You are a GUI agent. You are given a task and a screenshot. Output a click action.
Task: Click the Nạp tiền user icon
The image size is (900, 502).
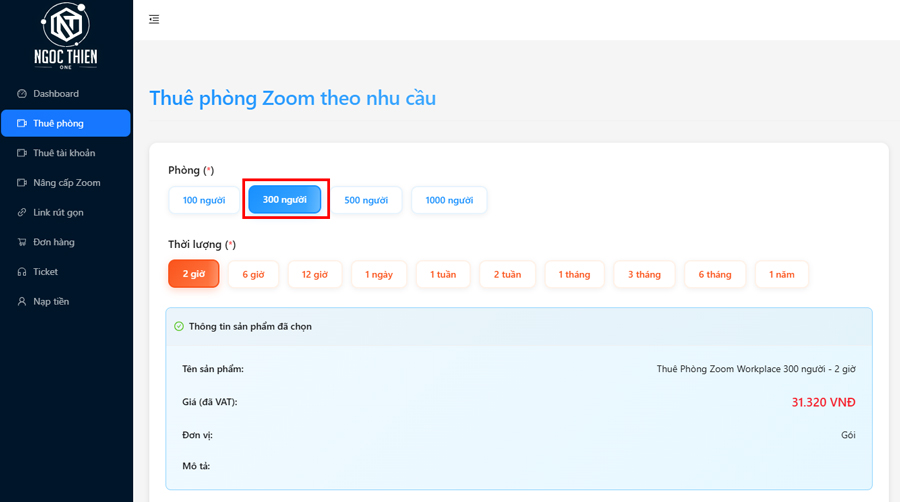[22, 301]
